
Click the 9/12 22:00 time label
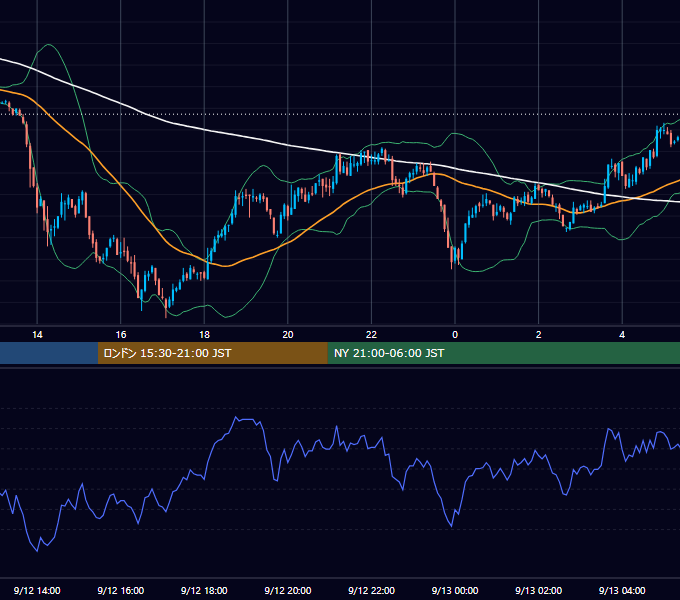371,590
